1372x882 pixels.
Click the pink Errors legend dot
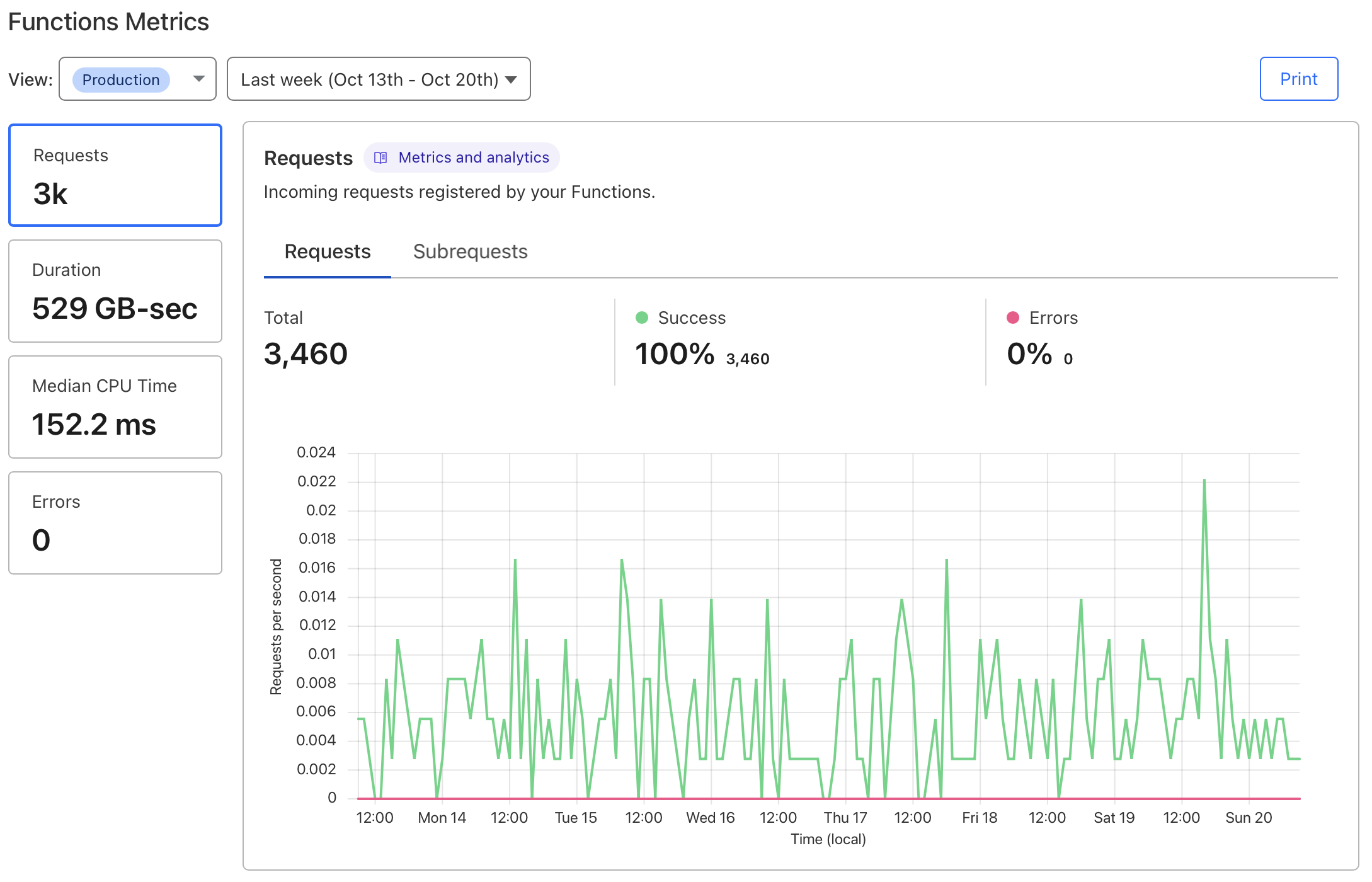pos(1013,318)
